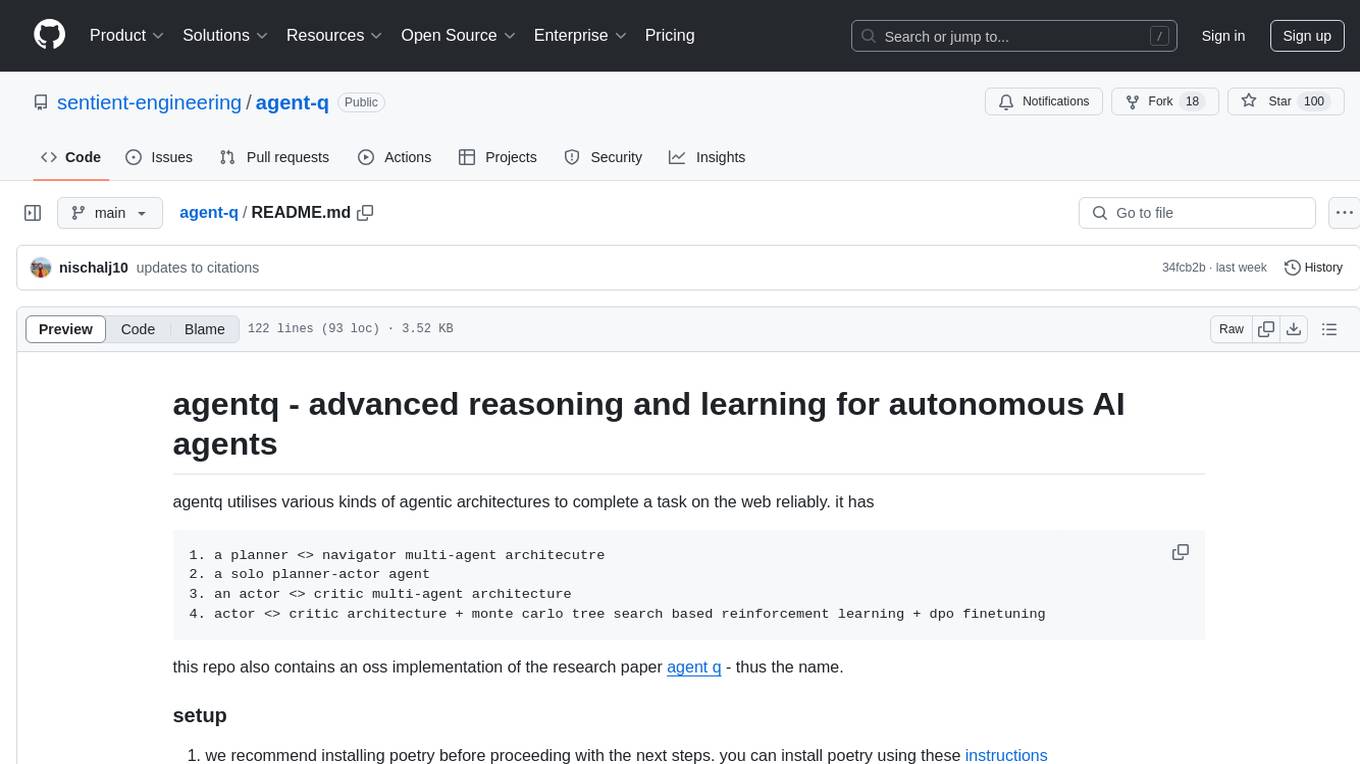Switch to the Issues tab
The width and height of the screenshot is (1360, 764).
(159, 157)
